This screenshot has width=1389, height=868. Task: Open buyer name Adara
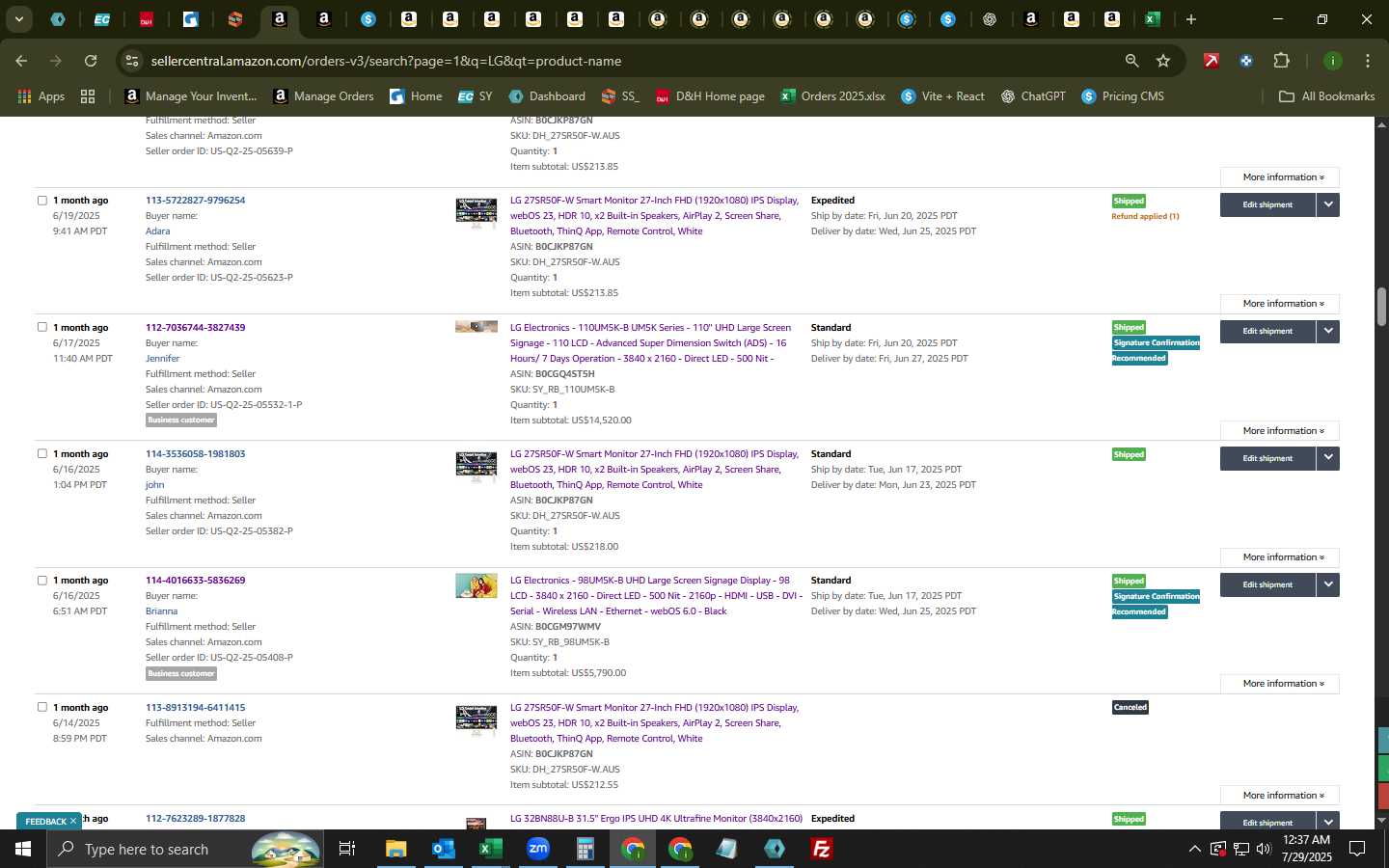point(157,231)
